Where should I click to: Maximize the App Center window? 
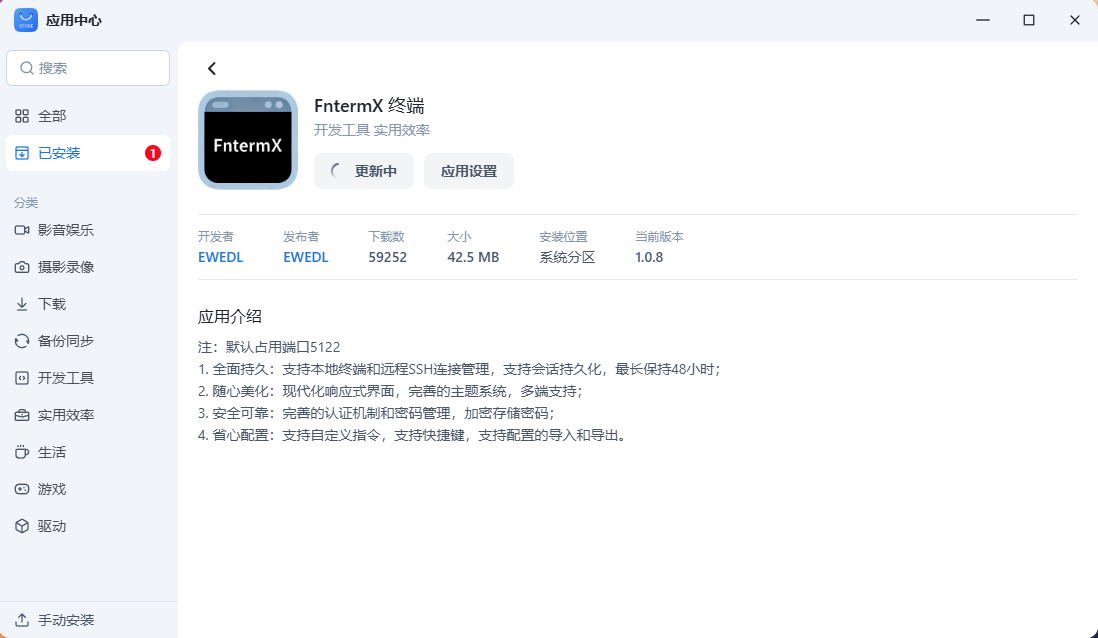coord(1029,20)
